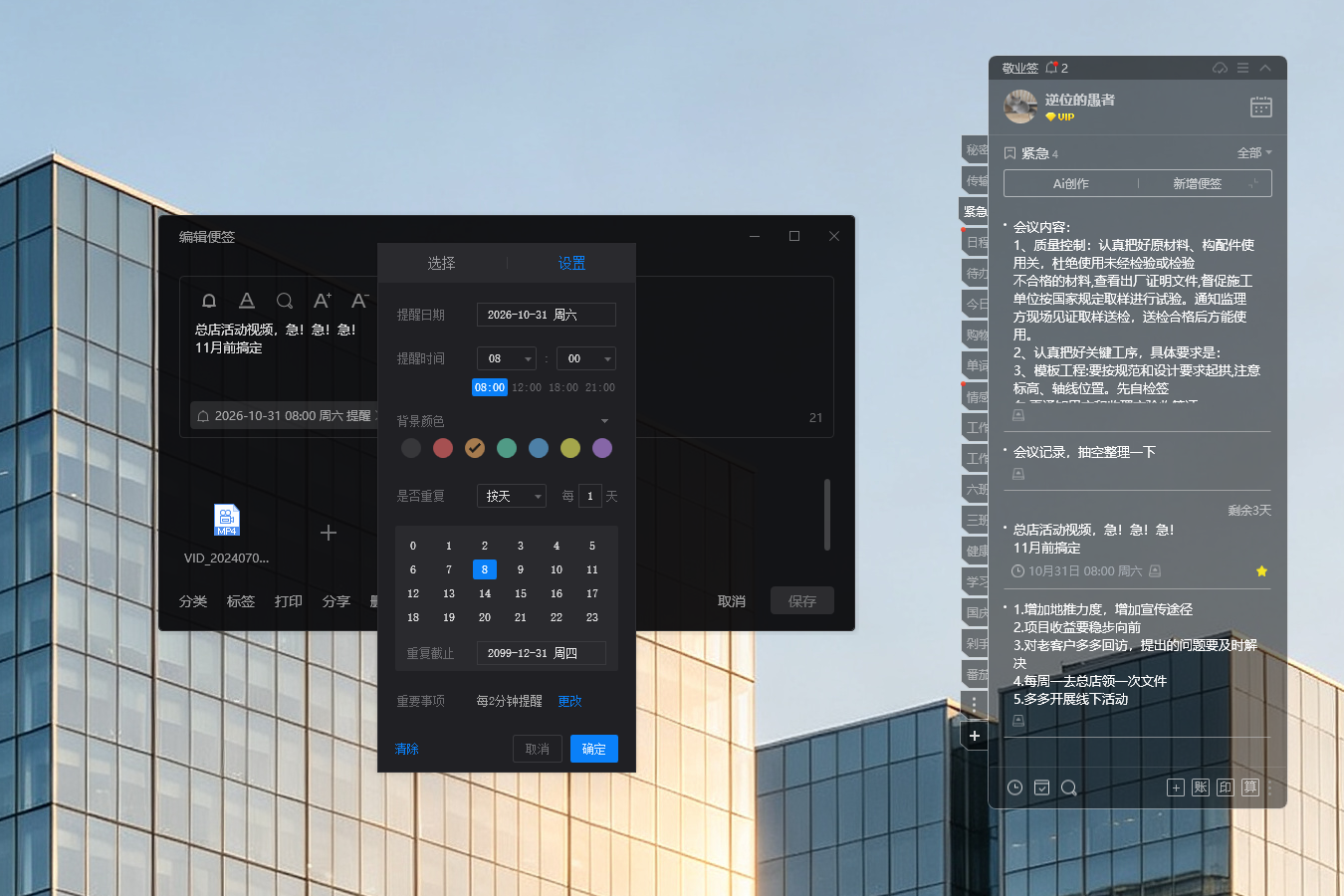The image size is (1344, 896).
Task: Click the 算 calculator icon in bottom bar
Action: tap(1250, 787)
